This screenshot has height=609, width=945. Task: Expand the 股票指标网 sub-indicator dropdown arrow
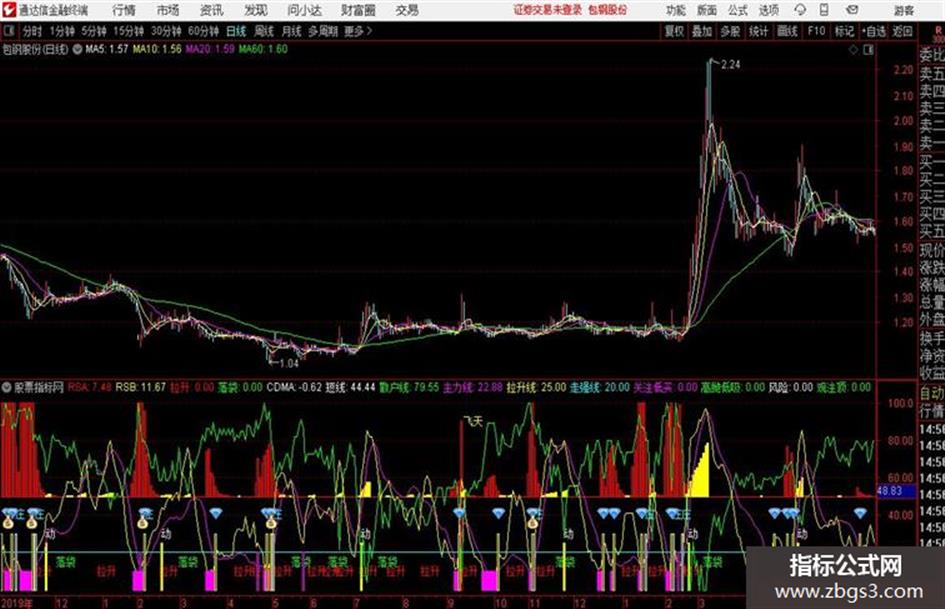pyautogui.click(x=7, y=387)
